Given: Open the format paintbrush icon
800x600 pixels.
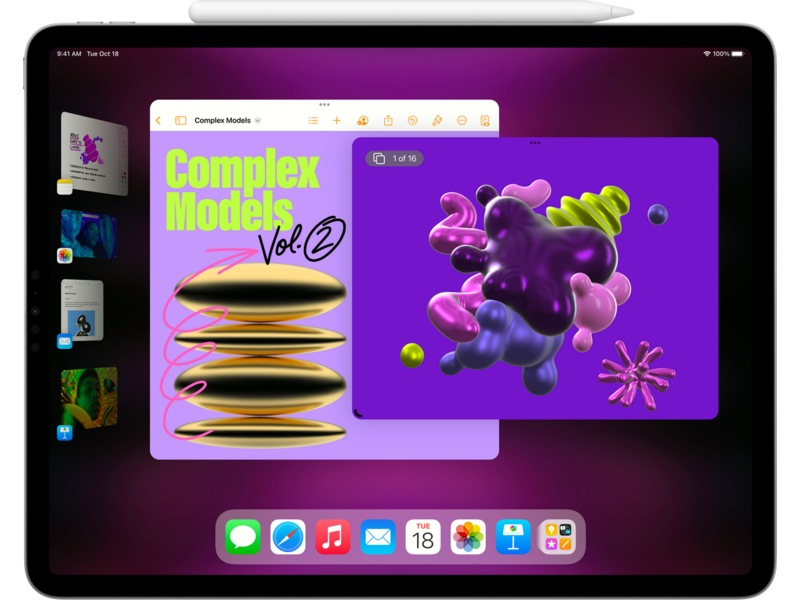Looking at the screenshot, I should tap(437, 121).
